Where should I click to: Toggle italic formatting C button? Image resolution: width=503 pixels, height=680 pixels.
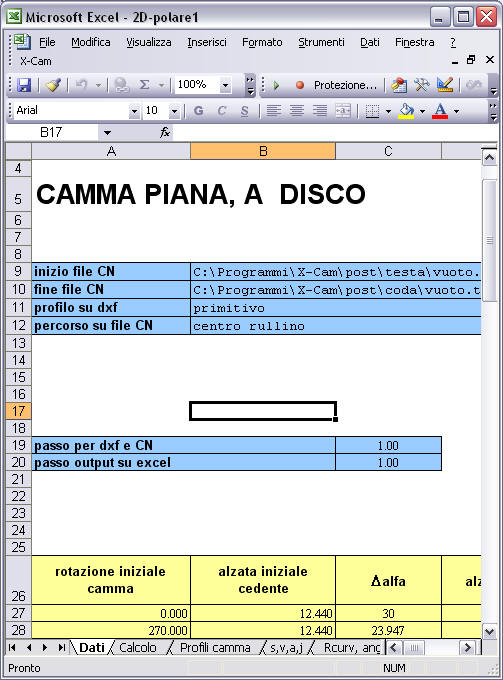tap(222, 111)
